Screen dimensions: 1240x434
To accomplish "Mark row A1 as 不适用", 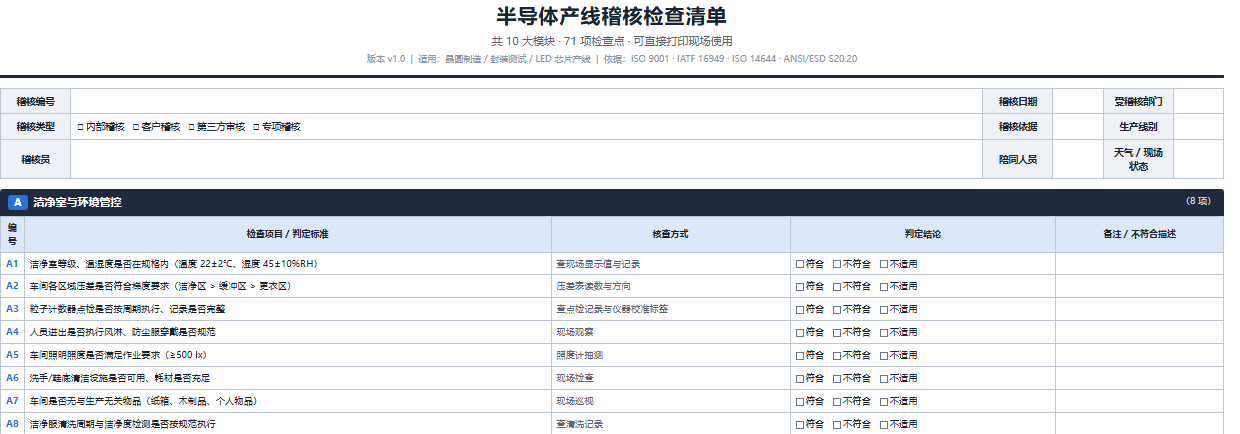I will point(883,264).
